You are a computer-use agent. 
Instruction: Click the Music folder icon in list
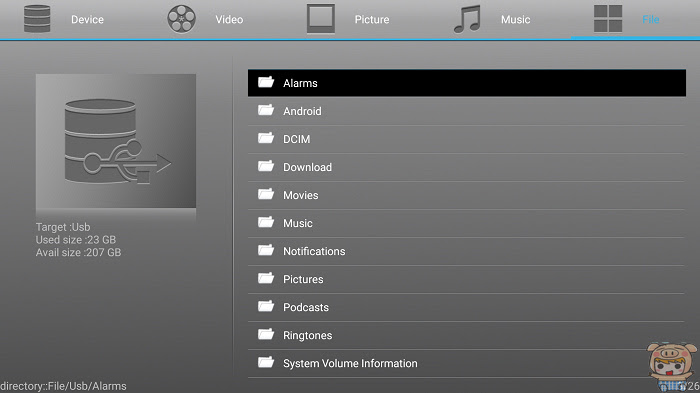pyautogui.click(x=266, y=222)
